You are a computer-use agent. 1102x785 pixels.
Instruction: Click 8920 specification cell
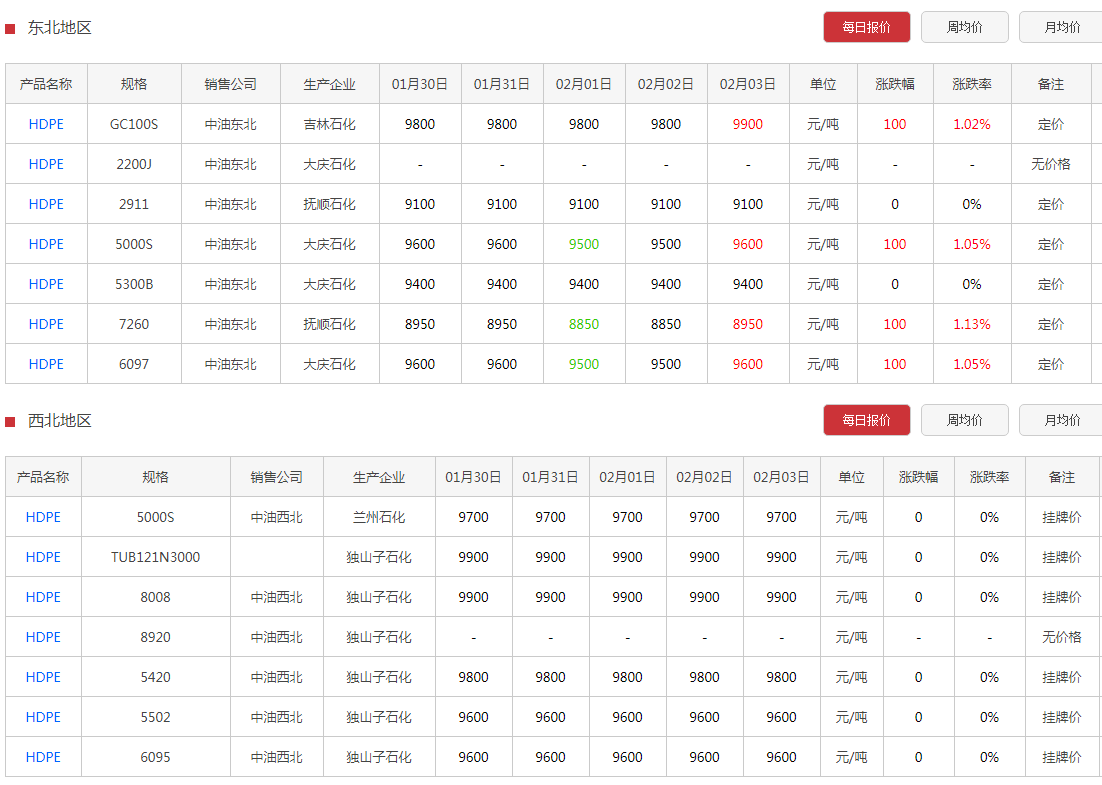[155, 637]
